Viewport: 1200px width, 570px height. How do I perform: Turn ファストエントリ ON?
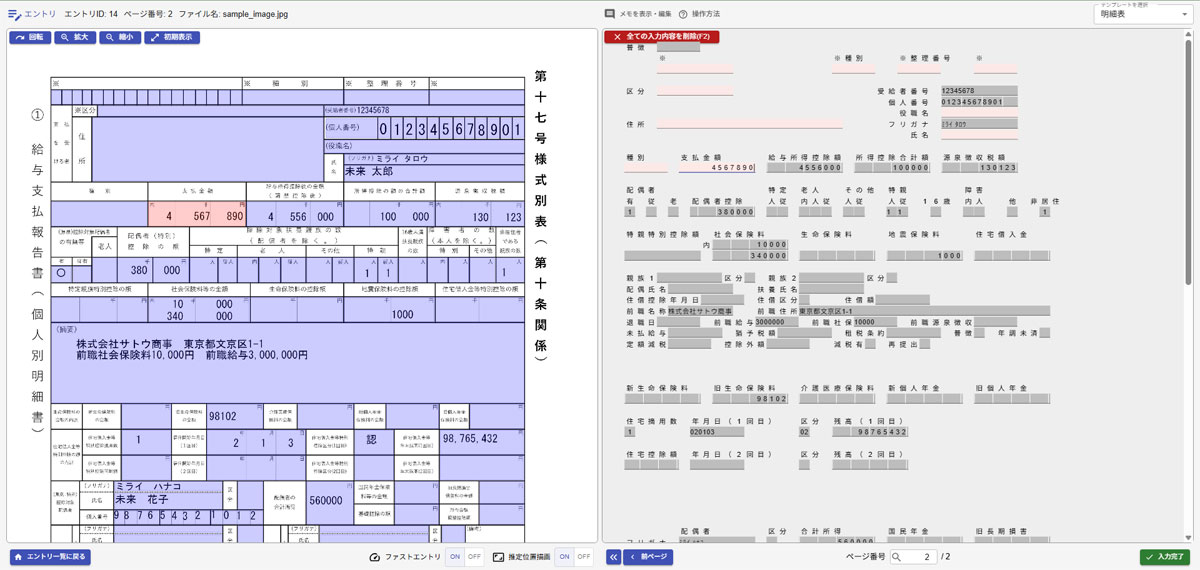tap(454, 557)
